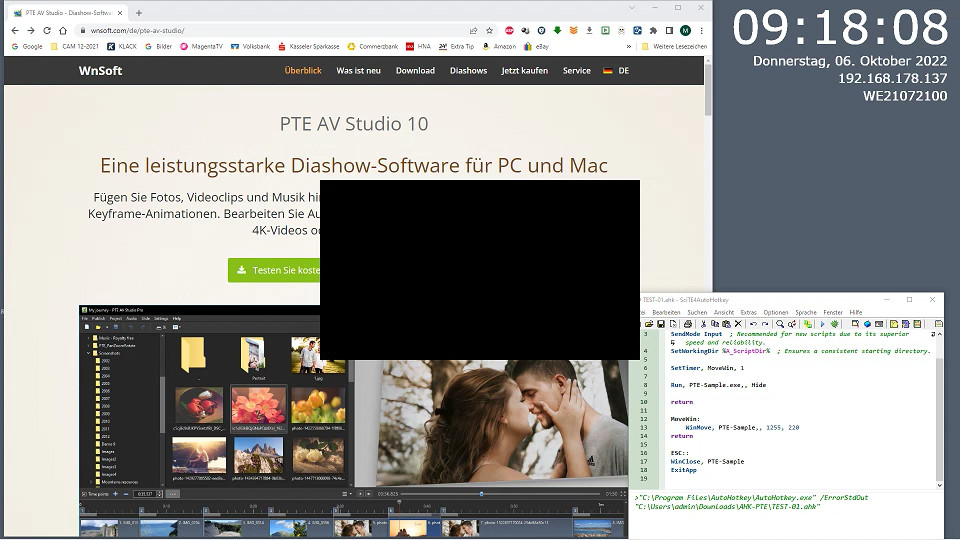
Task: Open Weitere Lesezeichen folder
Action: (x=674, y=47)
